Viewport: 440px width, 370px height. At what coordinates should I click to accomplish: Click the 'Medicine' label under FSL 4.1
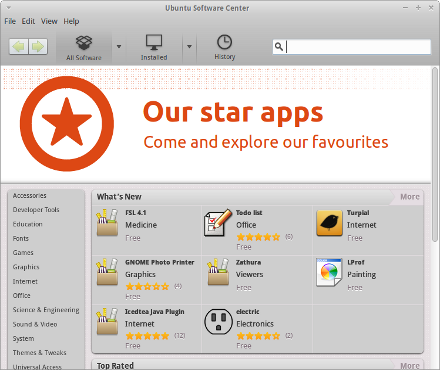pyautogui.click(x=141, y=225)
